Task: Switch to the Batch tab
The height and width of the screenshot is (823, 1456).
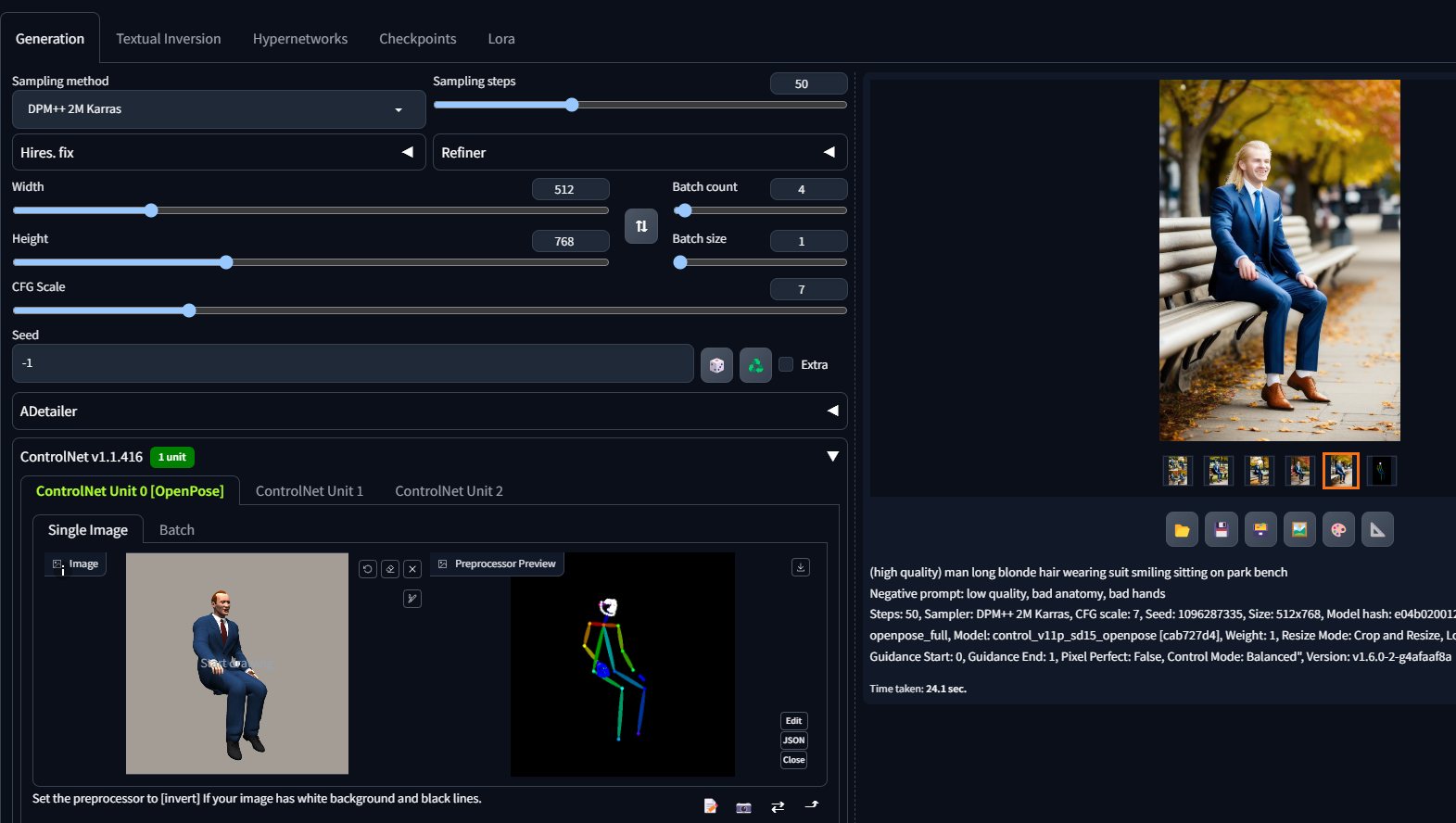Action: (177, 530)
